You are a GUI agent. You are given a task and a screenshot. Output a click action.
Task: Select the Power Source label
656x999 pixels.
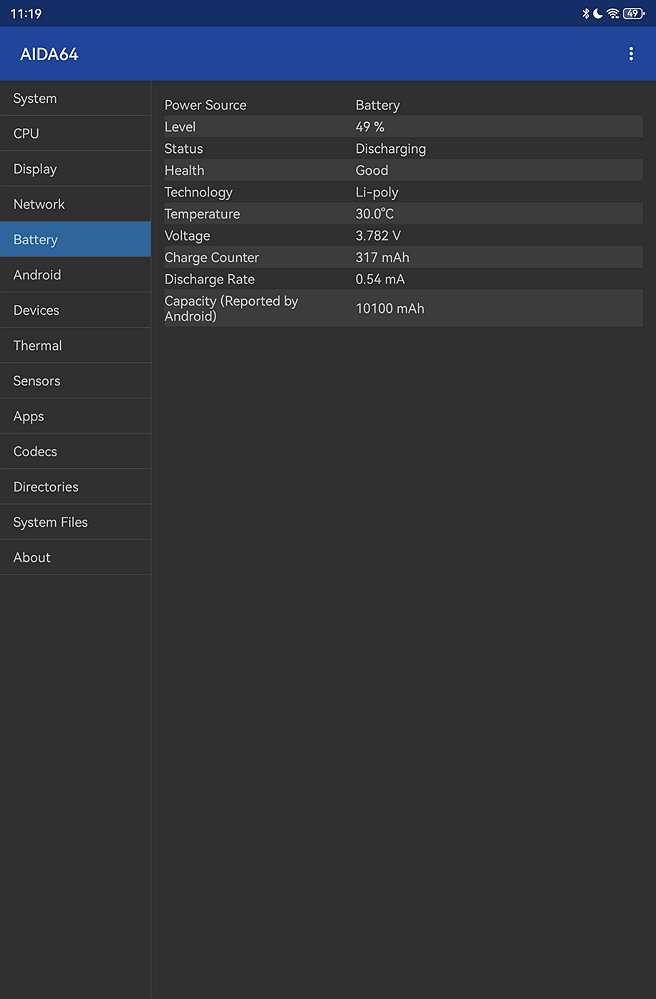point(205,105)
